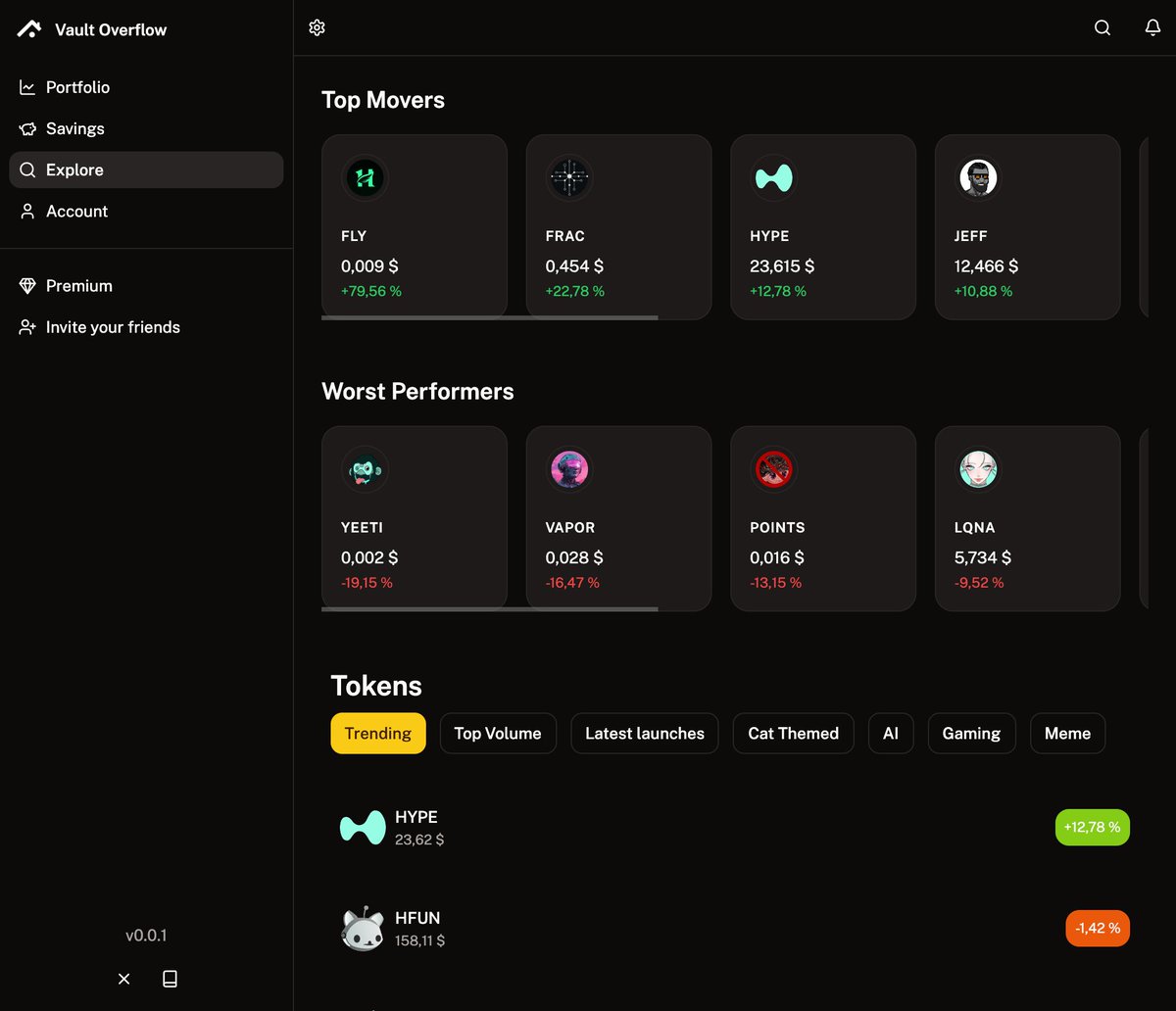Click JEFF price 12,466 $

(986, 265)
